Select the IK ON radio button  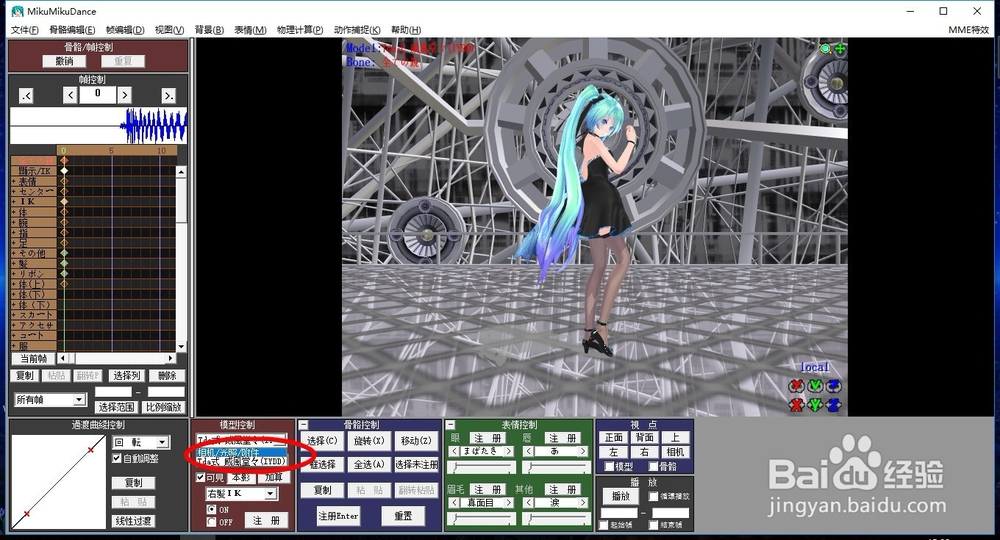pyautogui.click(x=211, y=509)
